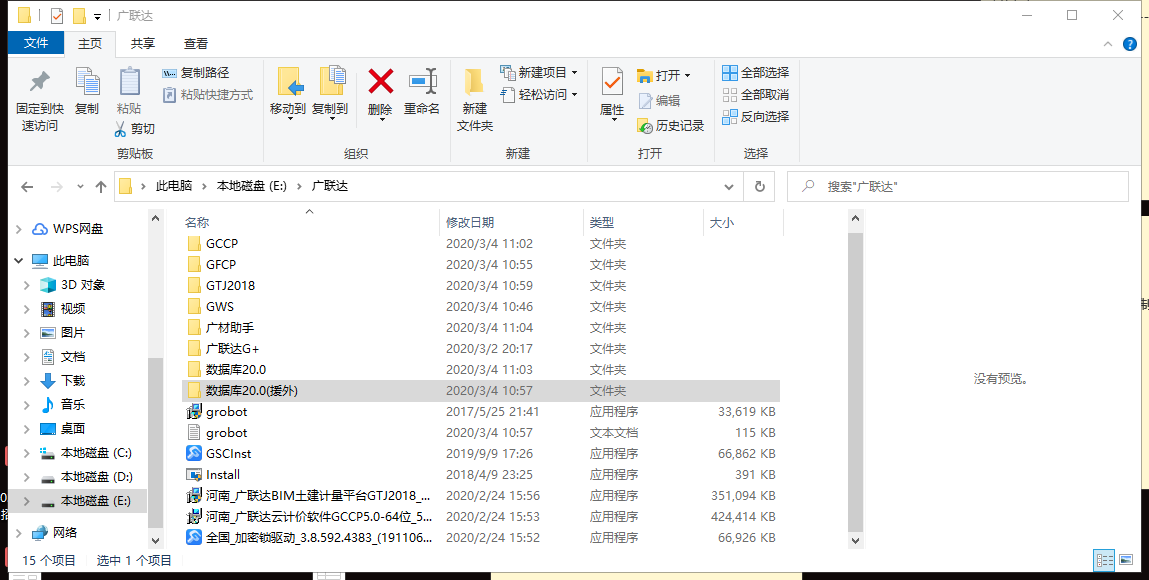Select 音乐 in the navigation pane

click(73, 404)
